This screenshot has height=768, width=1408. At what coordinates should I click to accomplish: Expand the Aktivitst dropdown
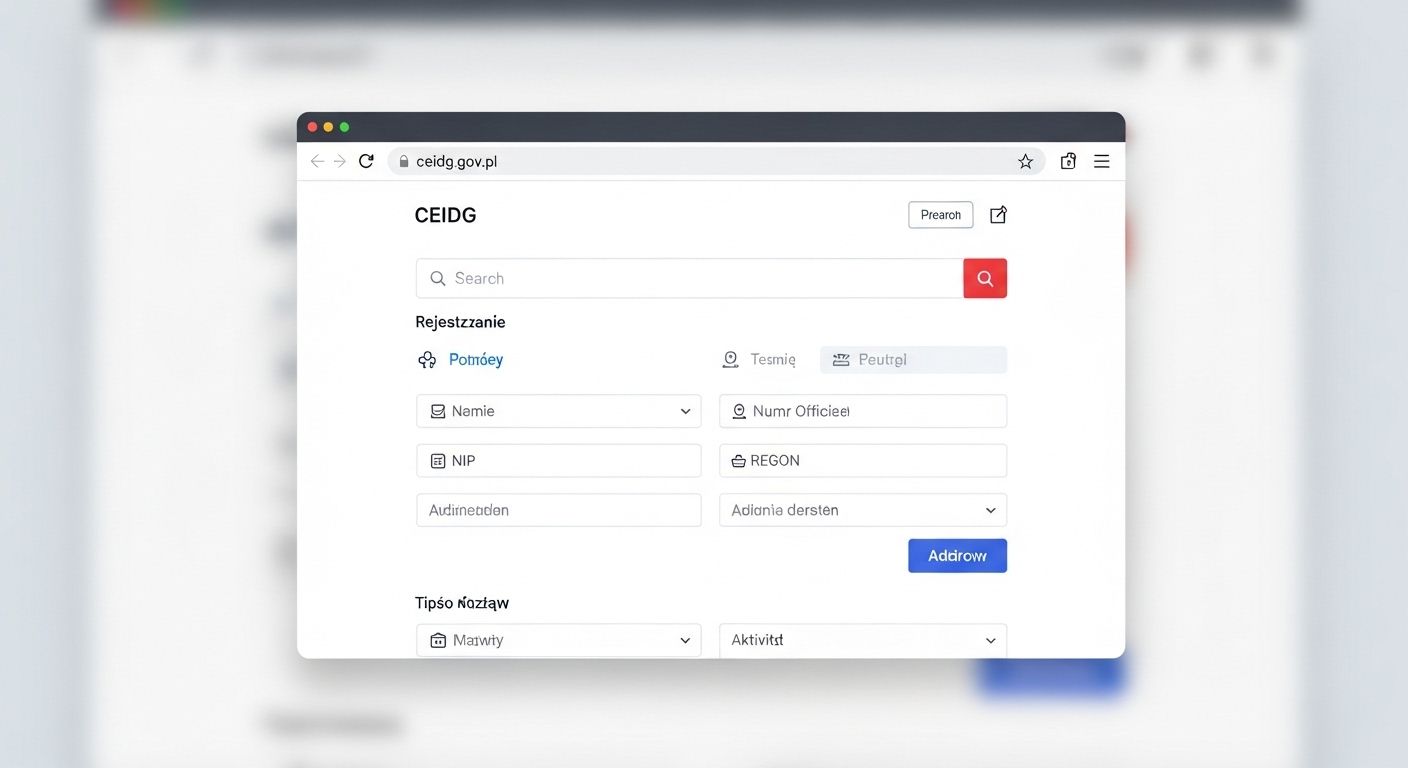pyautogui.click(x=863, y=640)
